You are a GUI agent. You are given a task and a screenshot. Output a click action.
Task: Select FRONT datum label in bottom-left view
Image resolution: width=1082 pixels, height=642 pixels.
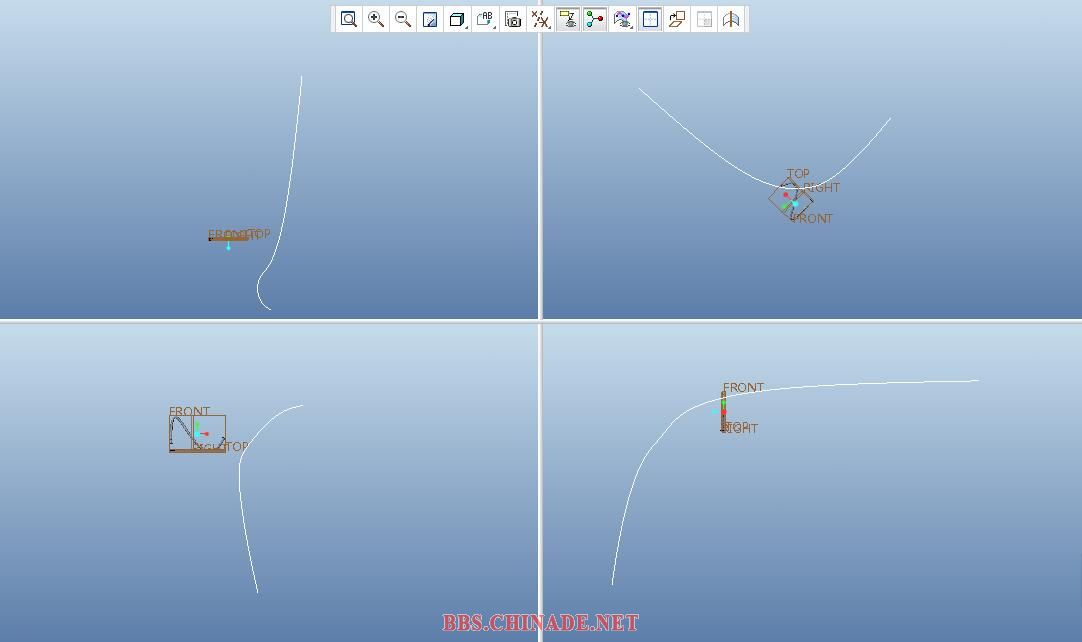tap(189, 411)
